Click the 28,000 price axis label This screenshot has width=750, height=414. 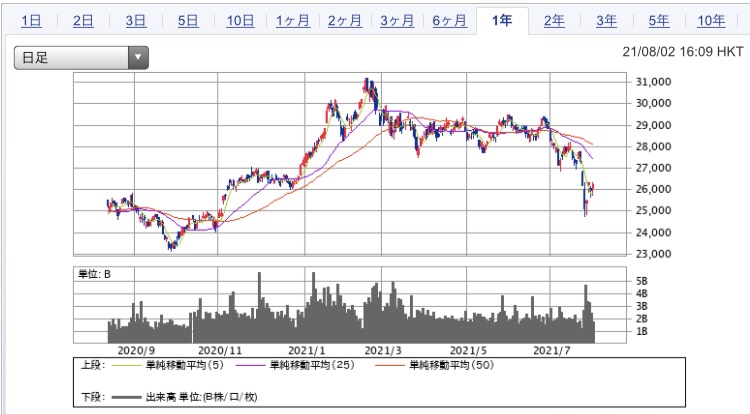point(653,147)
